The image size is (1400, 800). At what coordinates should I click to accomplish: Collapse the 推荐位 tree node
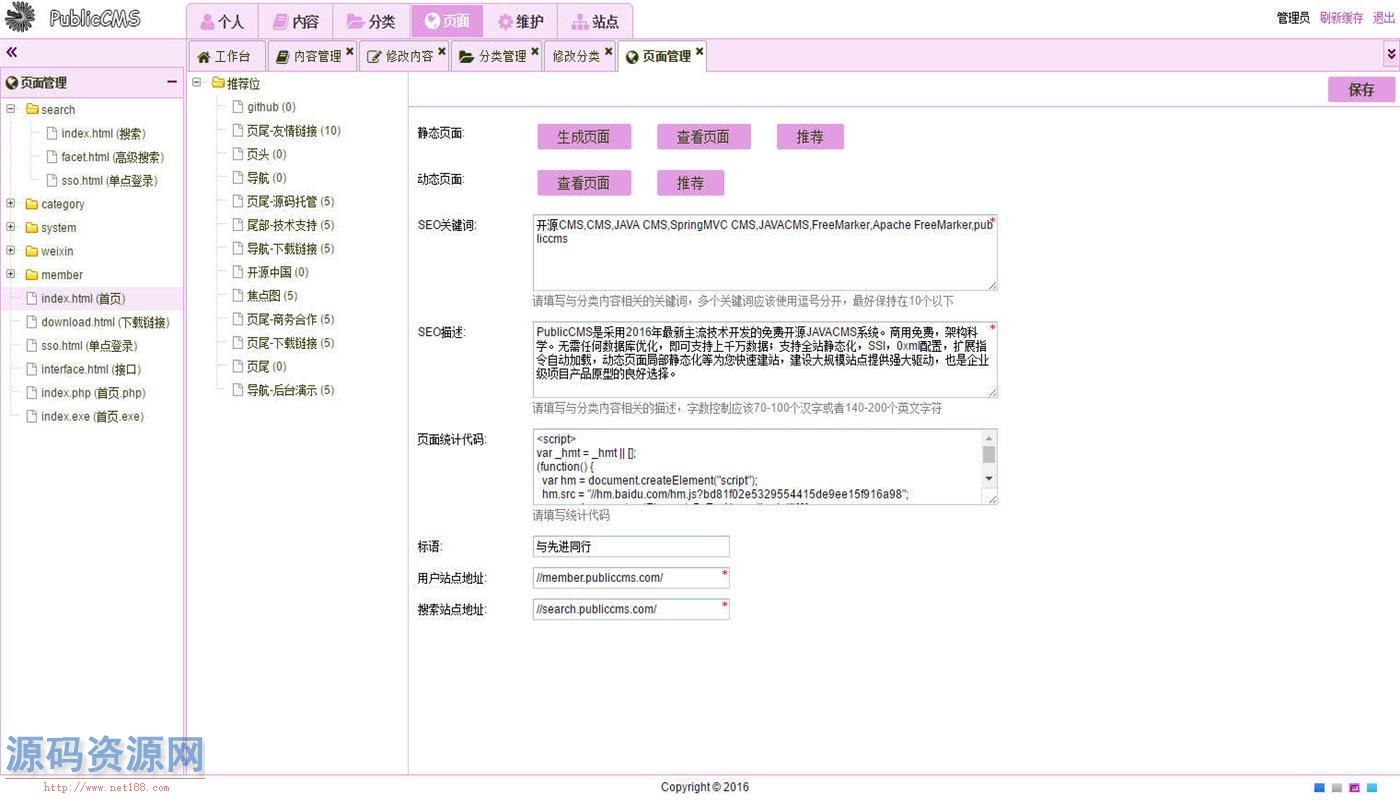[x=197, y=83]
